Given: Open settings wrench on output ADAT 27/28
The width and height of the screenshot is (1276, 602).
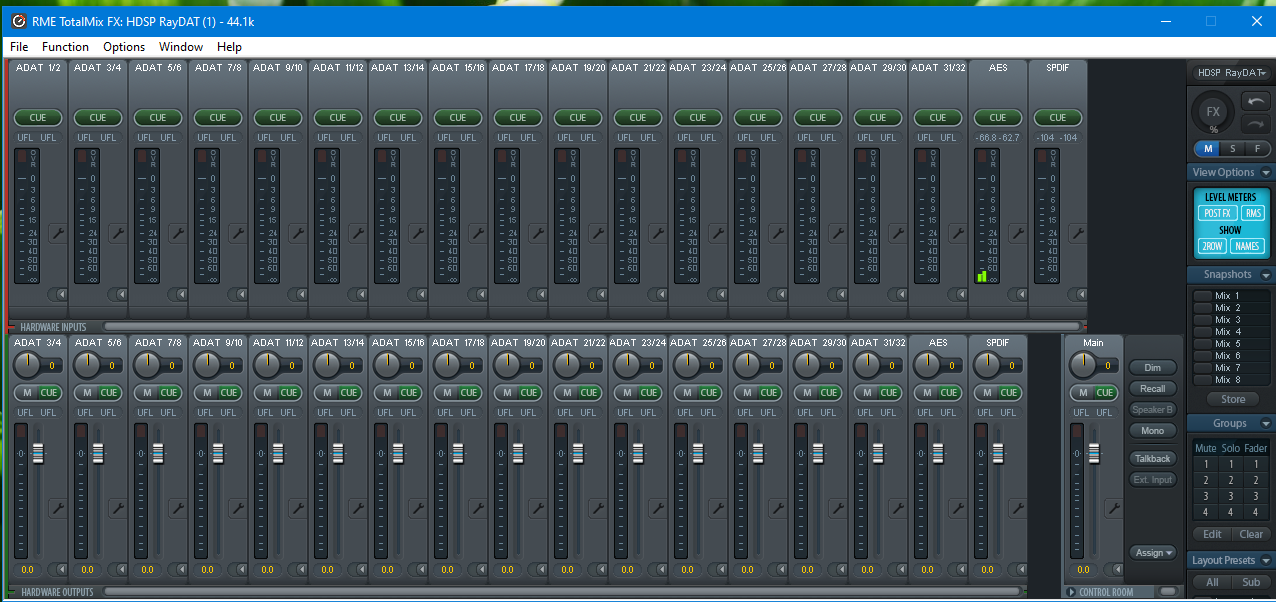Looking at the screenshot, I should point(777,508).
